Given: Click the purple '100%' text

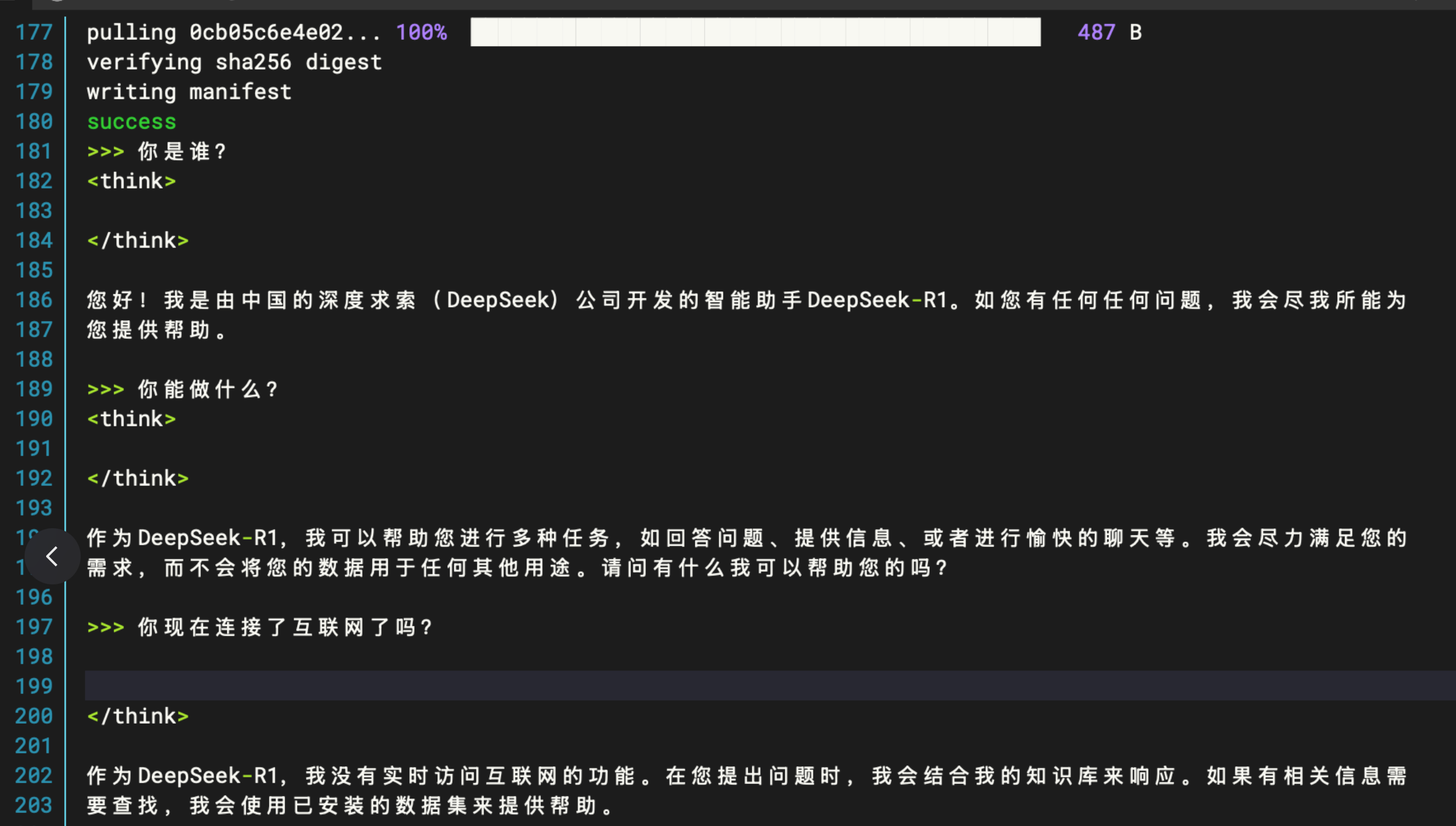Looking at the screenshot, I should coord(422,32).
